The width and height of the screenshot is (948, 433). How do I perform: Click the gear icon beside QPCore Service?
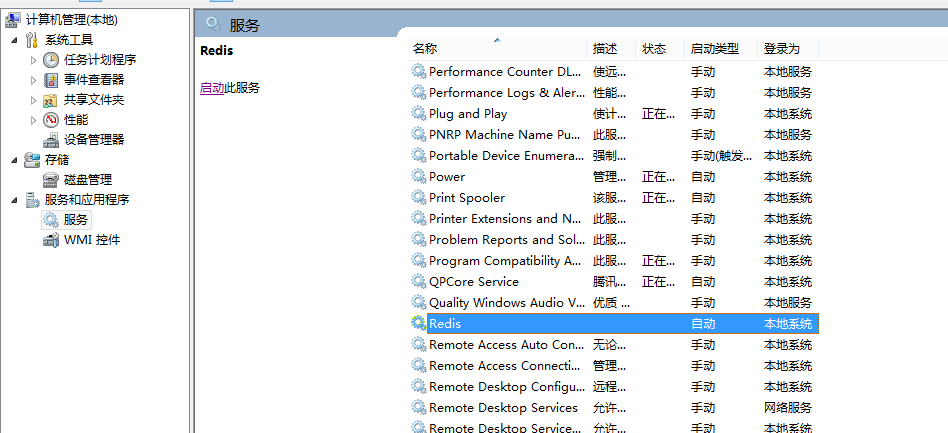[418, 281]
